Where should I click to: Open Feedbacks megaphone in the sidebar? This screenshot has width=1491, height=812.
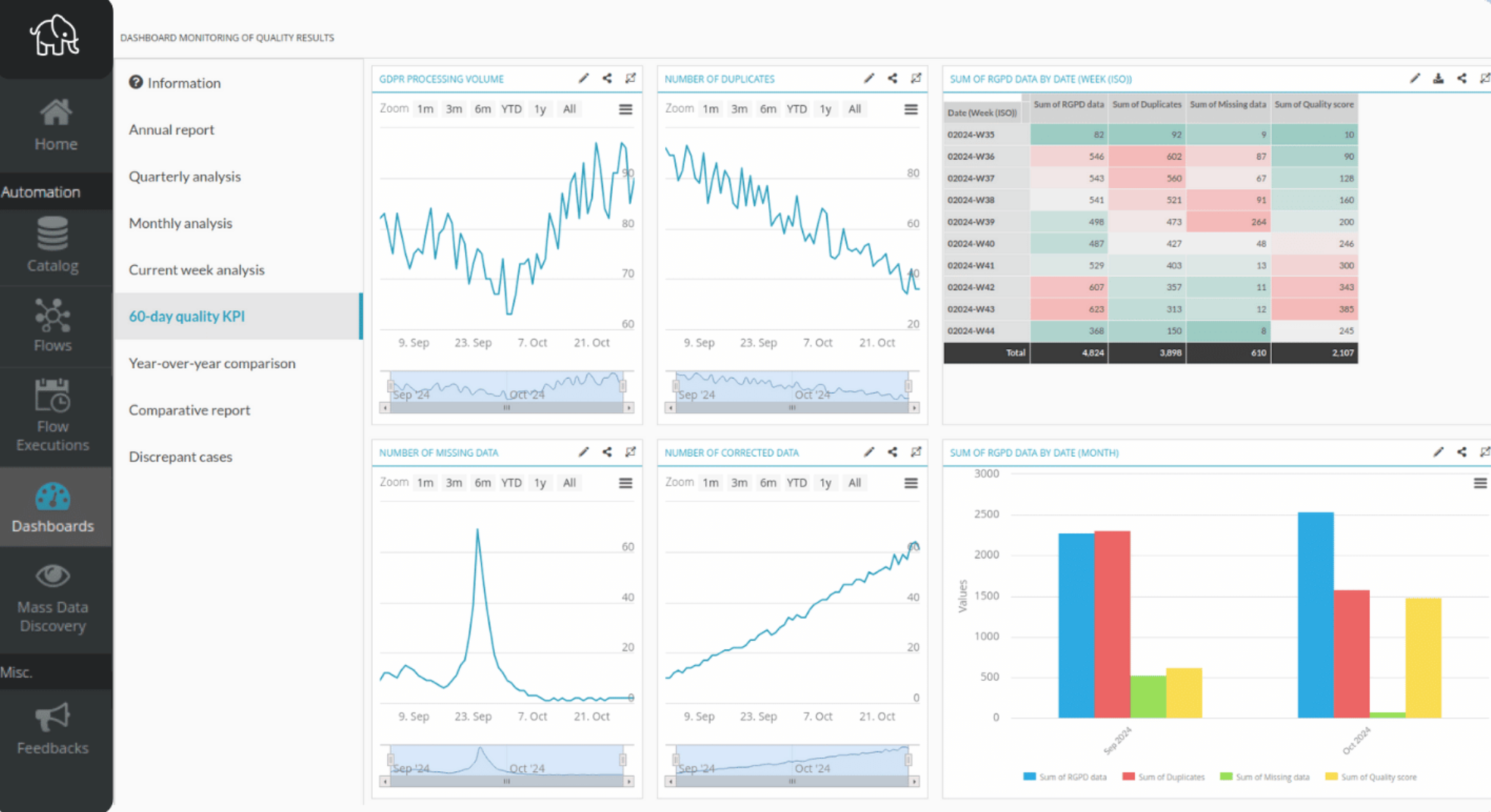(53, 729)
